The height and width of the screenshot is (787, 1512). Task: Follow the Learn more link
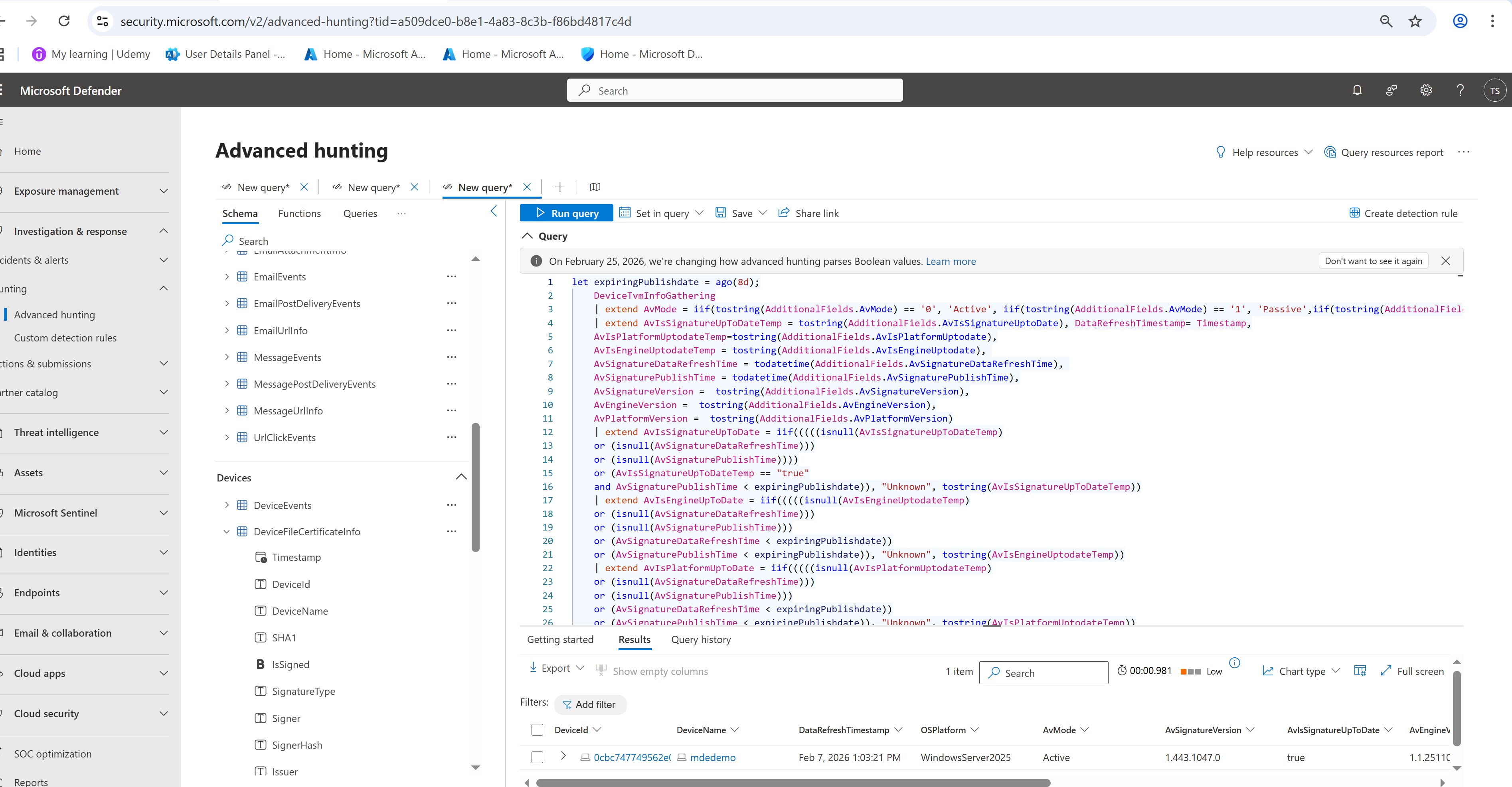pos(950,262)
